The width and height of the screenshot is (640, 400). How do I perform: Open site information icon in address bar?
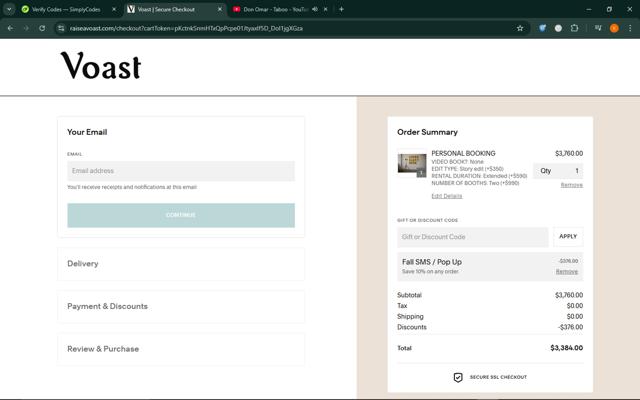click(x=61, y=28)
